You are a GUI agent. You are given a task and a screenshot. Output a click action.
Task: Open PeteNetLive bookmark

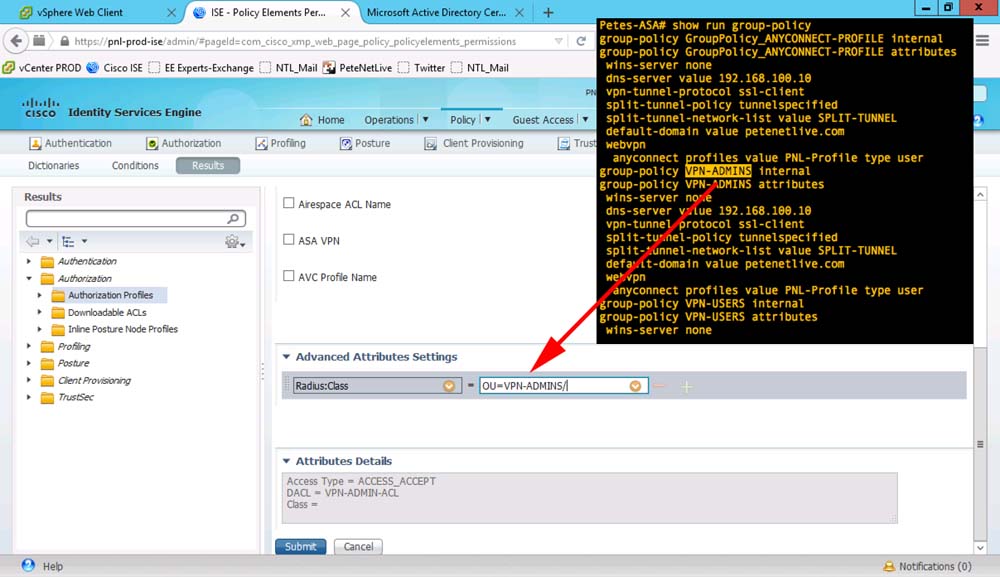point(357,68)
